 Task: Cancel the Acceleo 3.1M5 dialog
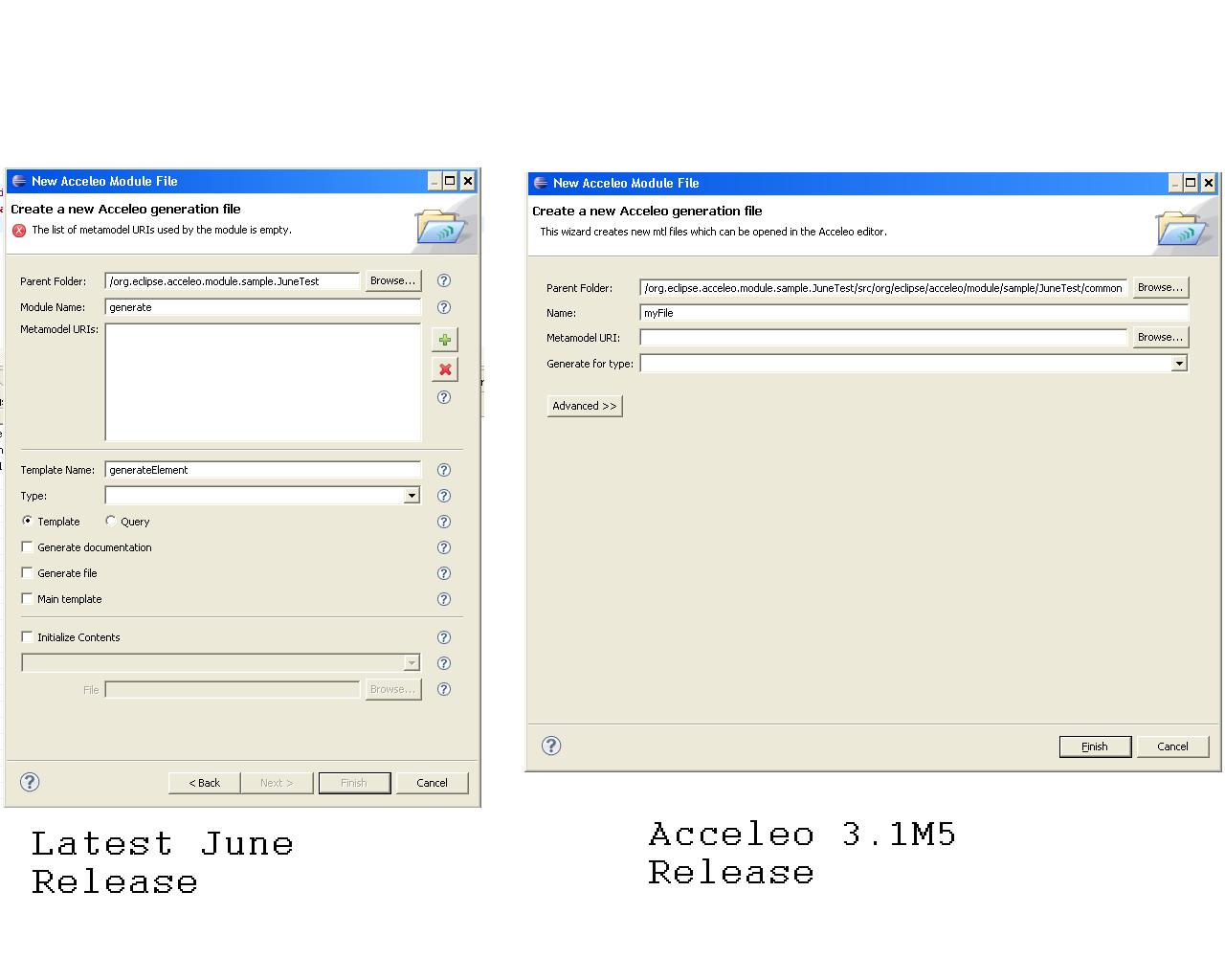point(1172,746)
